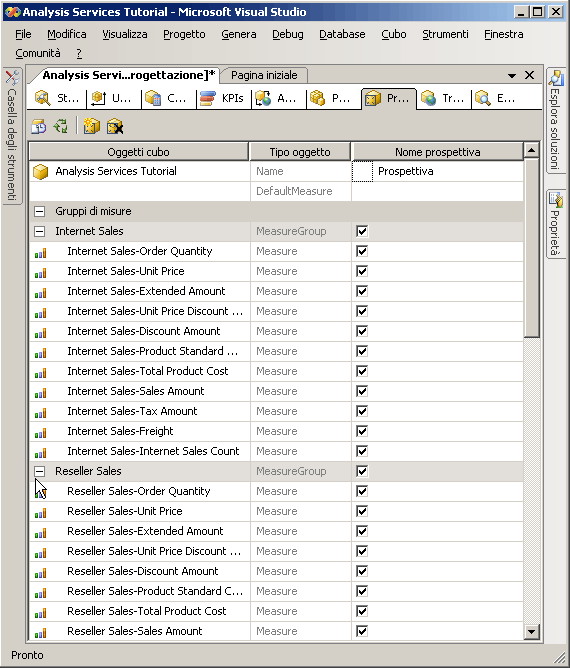Open the Pagina iniziale document tab
570x668 pixels.
(264, 75)
